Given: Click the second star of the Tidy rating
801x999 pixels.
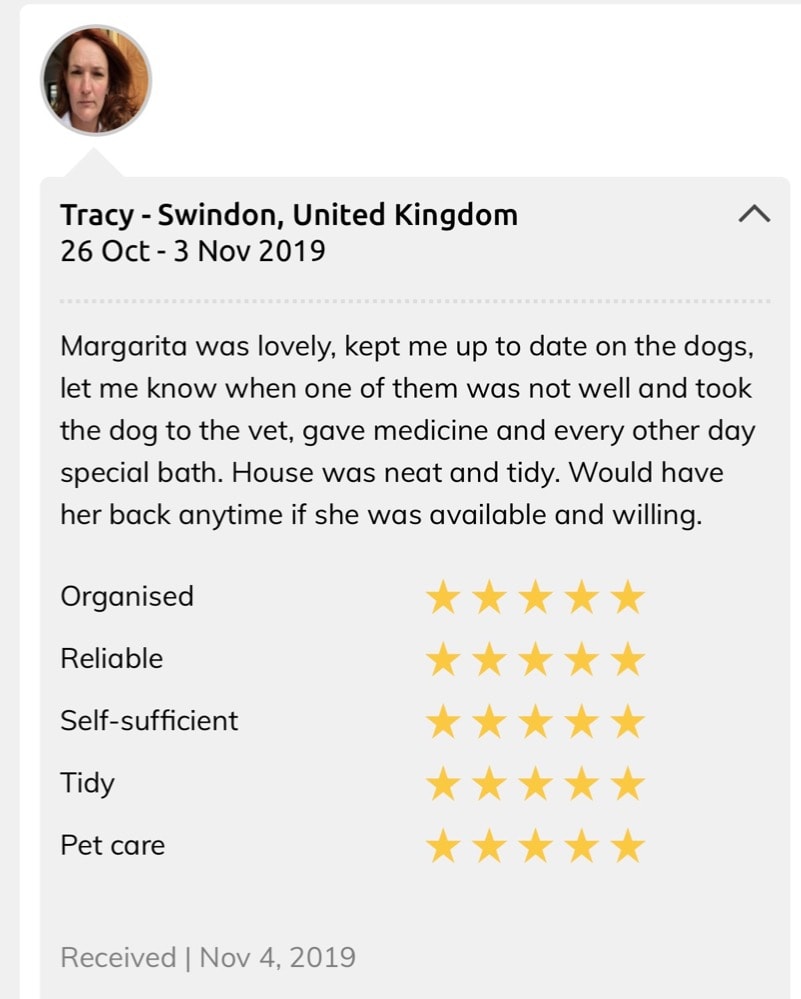Looking at the screenshot, I should [489, 784].
